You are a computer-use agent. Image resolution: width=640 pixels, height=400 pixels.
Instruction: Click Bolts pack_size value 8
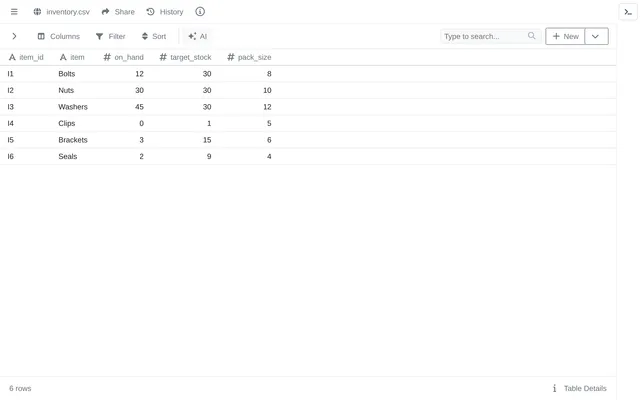269,74
